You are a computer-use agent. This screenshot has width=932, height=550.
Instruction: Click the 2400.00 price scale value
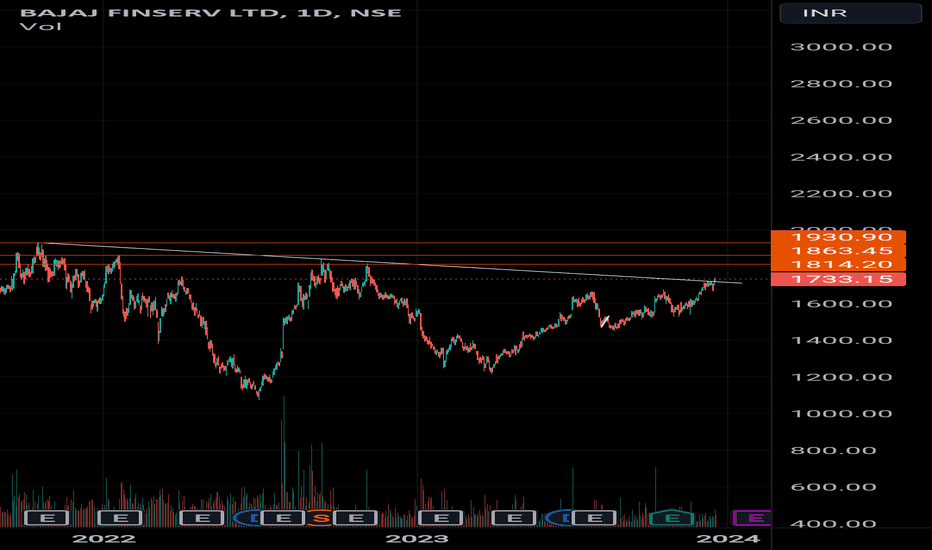(841, 158)
